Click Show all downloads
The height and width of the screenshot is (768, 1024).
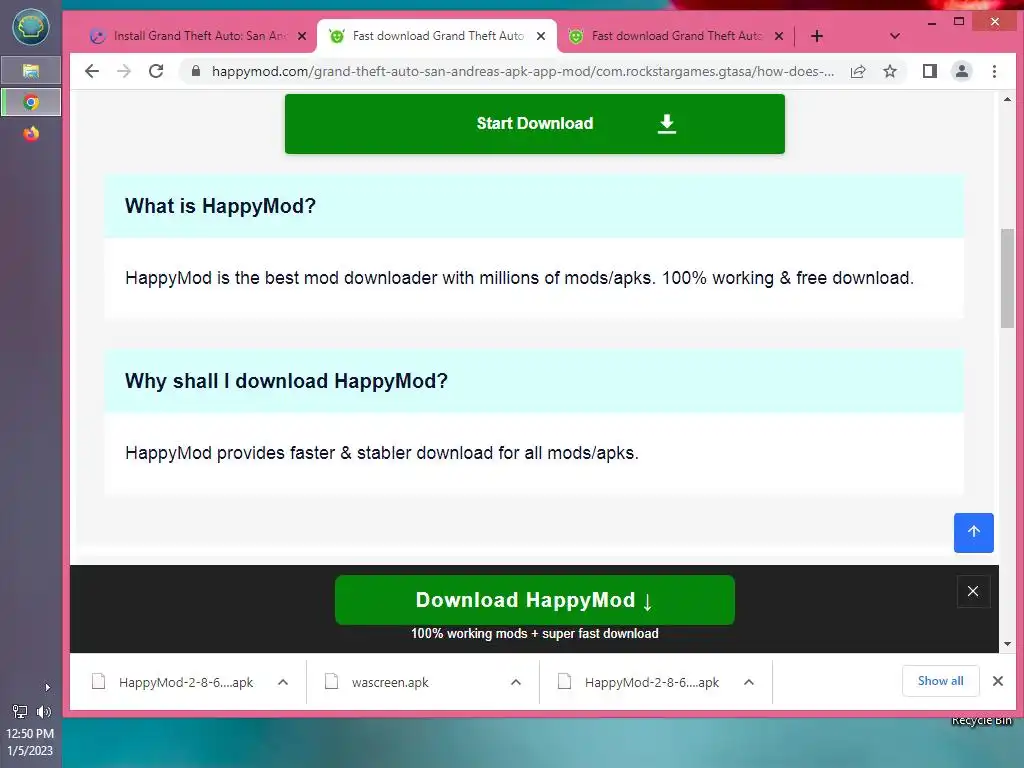pyautogui.click(x=940, y=681)
